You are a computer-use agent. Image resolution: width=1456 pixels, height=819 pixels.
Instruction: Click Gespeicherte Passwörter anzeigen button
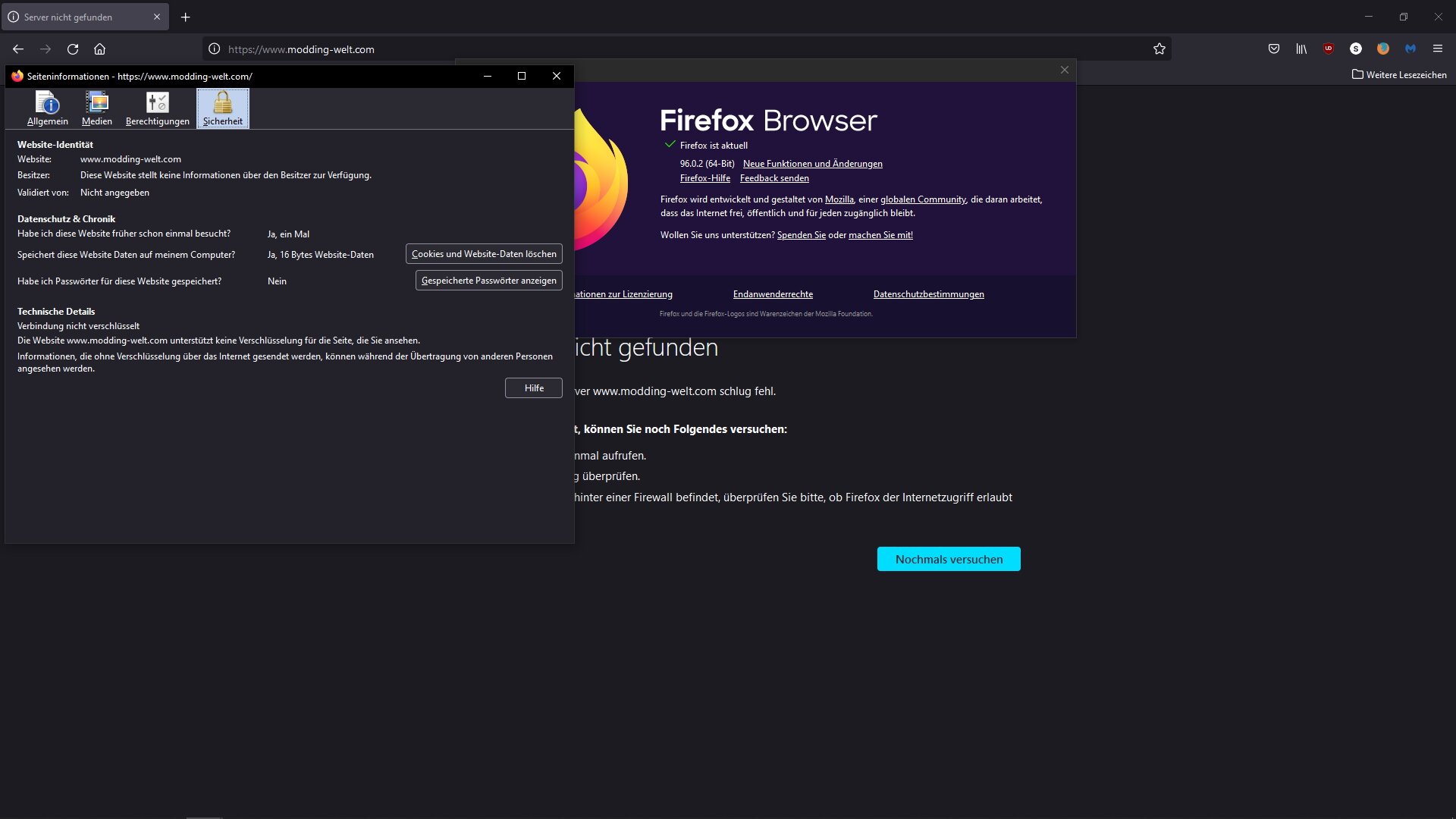[488, 281]
